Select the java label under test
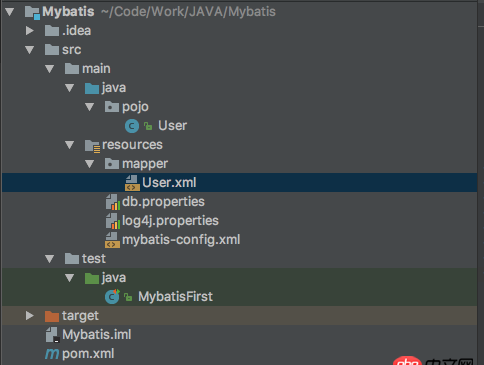Viewport: 484px width, 365px height. pos(114,278)
